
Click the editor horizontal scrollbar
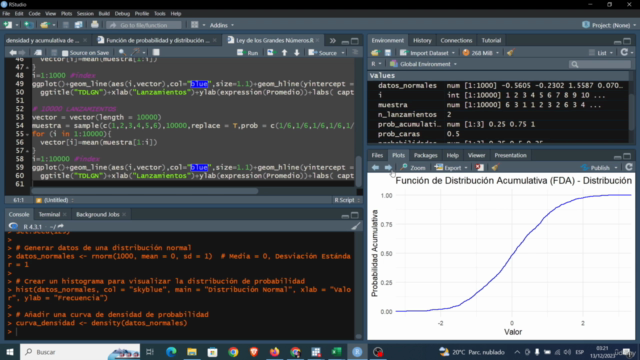coord(145,191)
